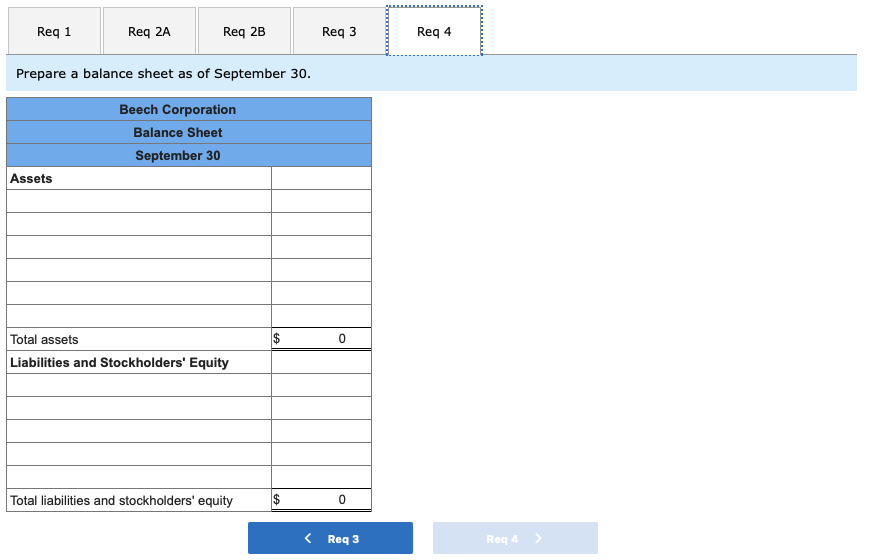This screenshot has width=884, height=560.
Task: Click the 'Assets' section heading
Action: (x=31, y=178)
